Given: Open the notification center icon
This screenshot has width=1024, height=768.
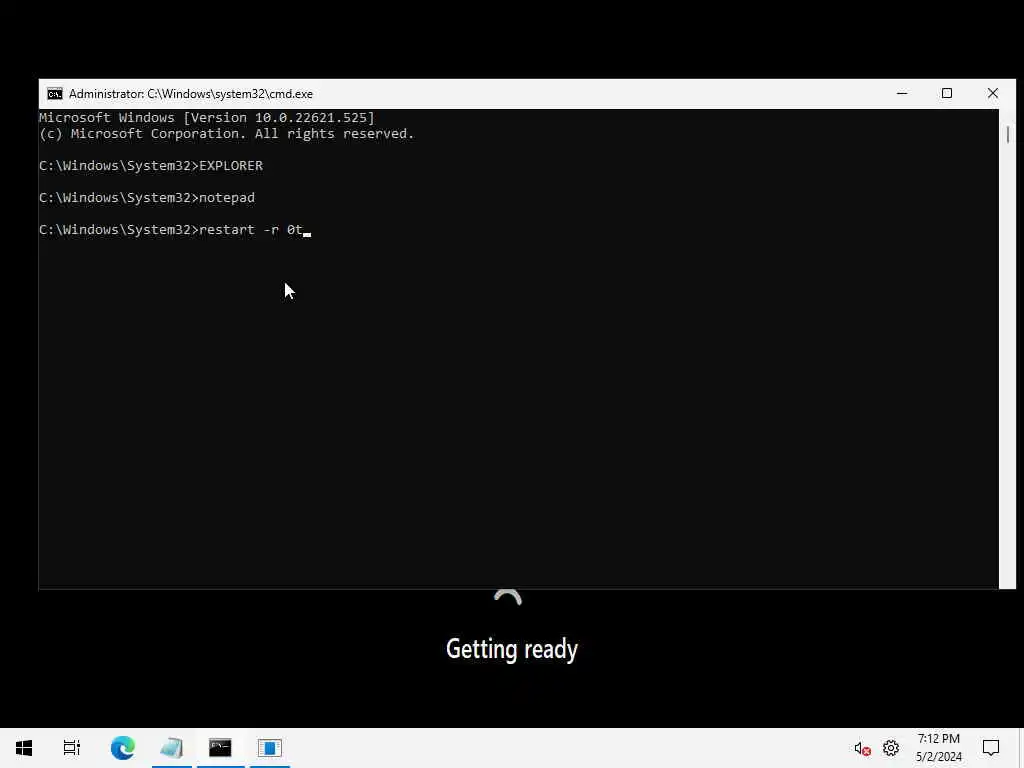Looking at the screenshot, I should pyautogui.click(x=991, y=748).
